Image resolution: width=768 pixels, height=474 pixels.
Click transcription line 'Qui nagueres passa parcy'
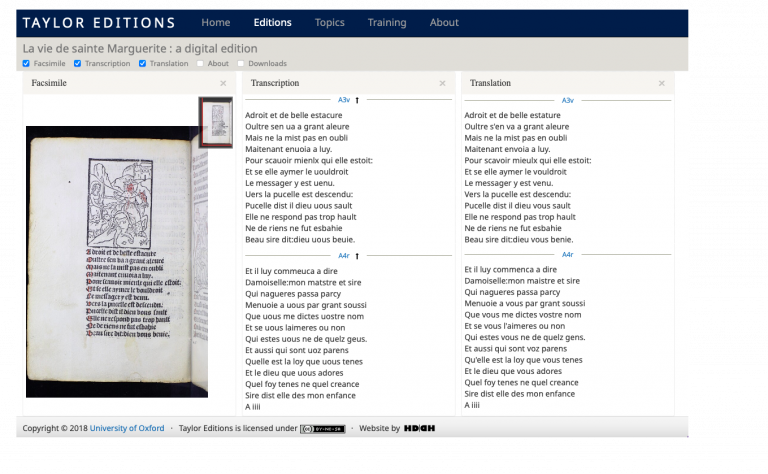(x=293, y=294)
